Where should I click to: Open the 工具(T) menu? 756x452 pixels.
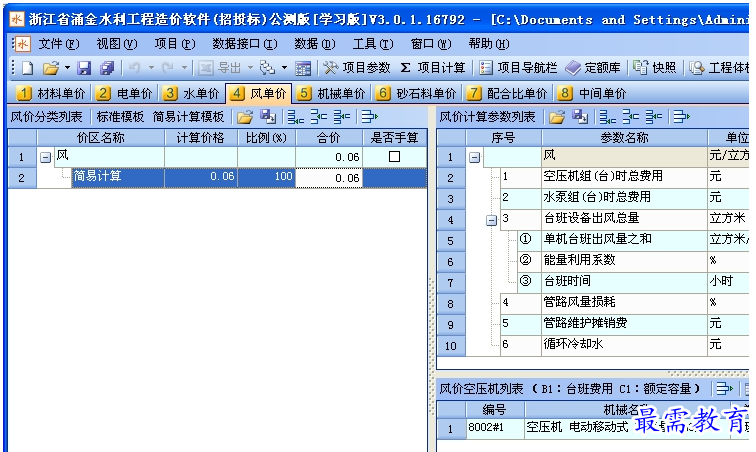pos(373,44)
